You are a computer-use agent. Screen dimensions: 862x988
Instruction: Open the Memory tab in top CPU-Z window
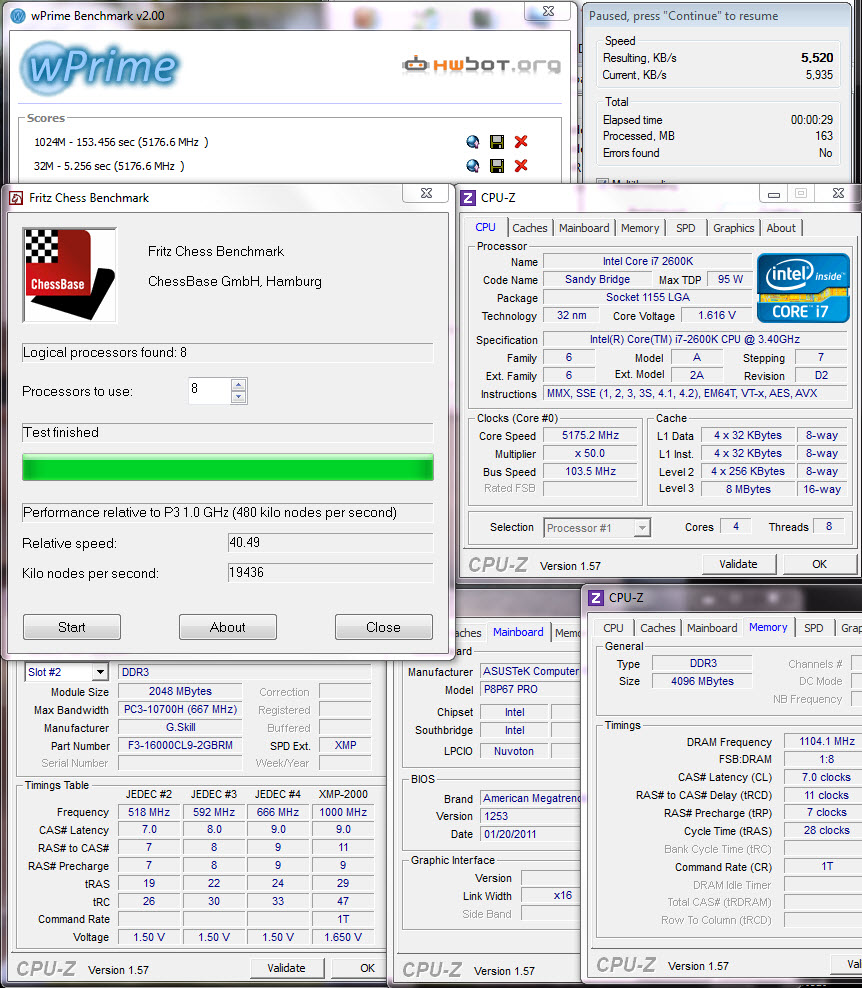[640, 228]
